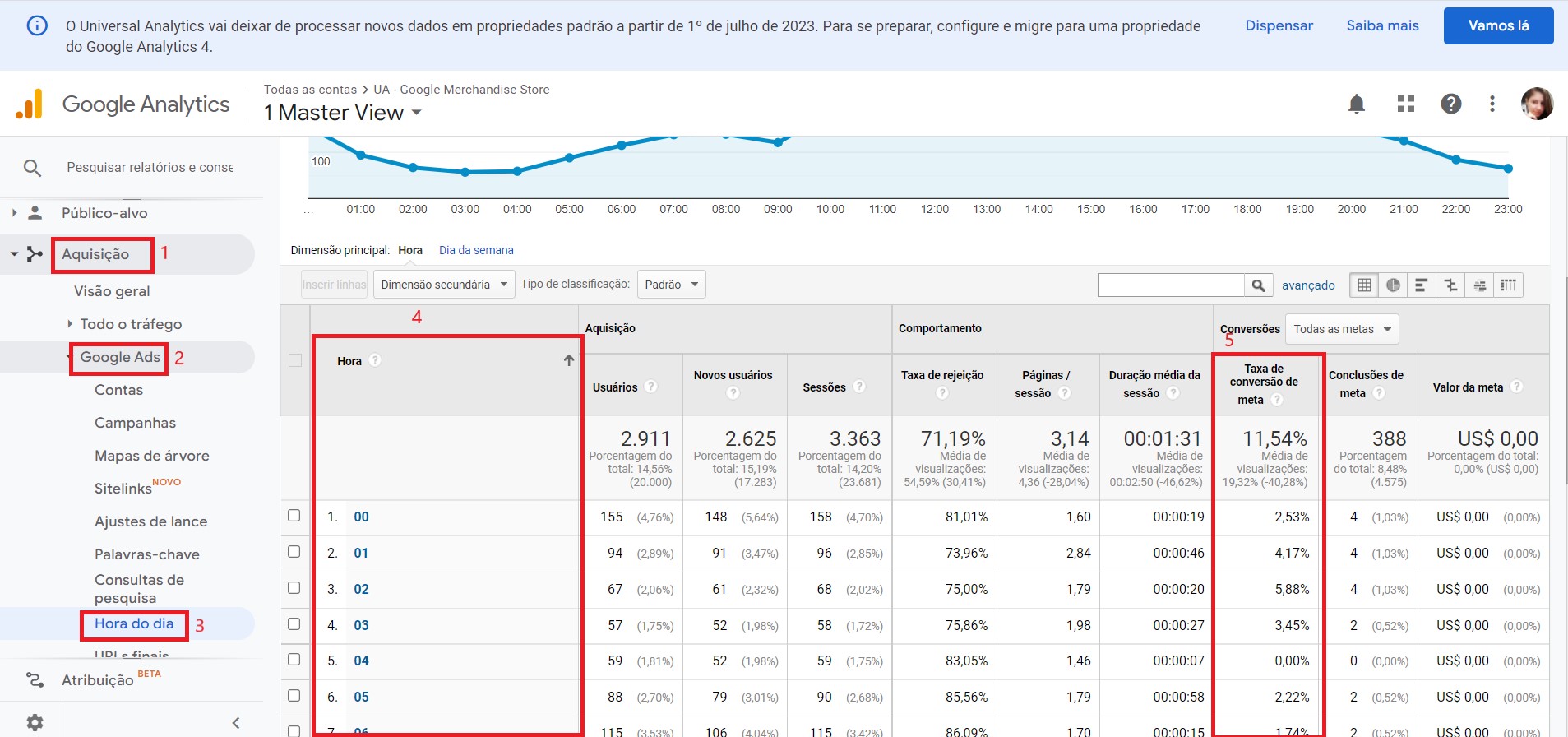This screenshot has width=1568, height=737.
Task: Open the Consultas de pesquisa report
Action: 139,589
